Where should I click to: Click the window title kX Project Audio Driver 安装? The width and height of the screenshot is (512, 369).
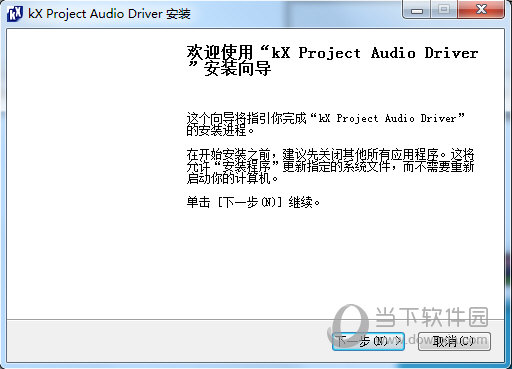(x=109, y=14)
